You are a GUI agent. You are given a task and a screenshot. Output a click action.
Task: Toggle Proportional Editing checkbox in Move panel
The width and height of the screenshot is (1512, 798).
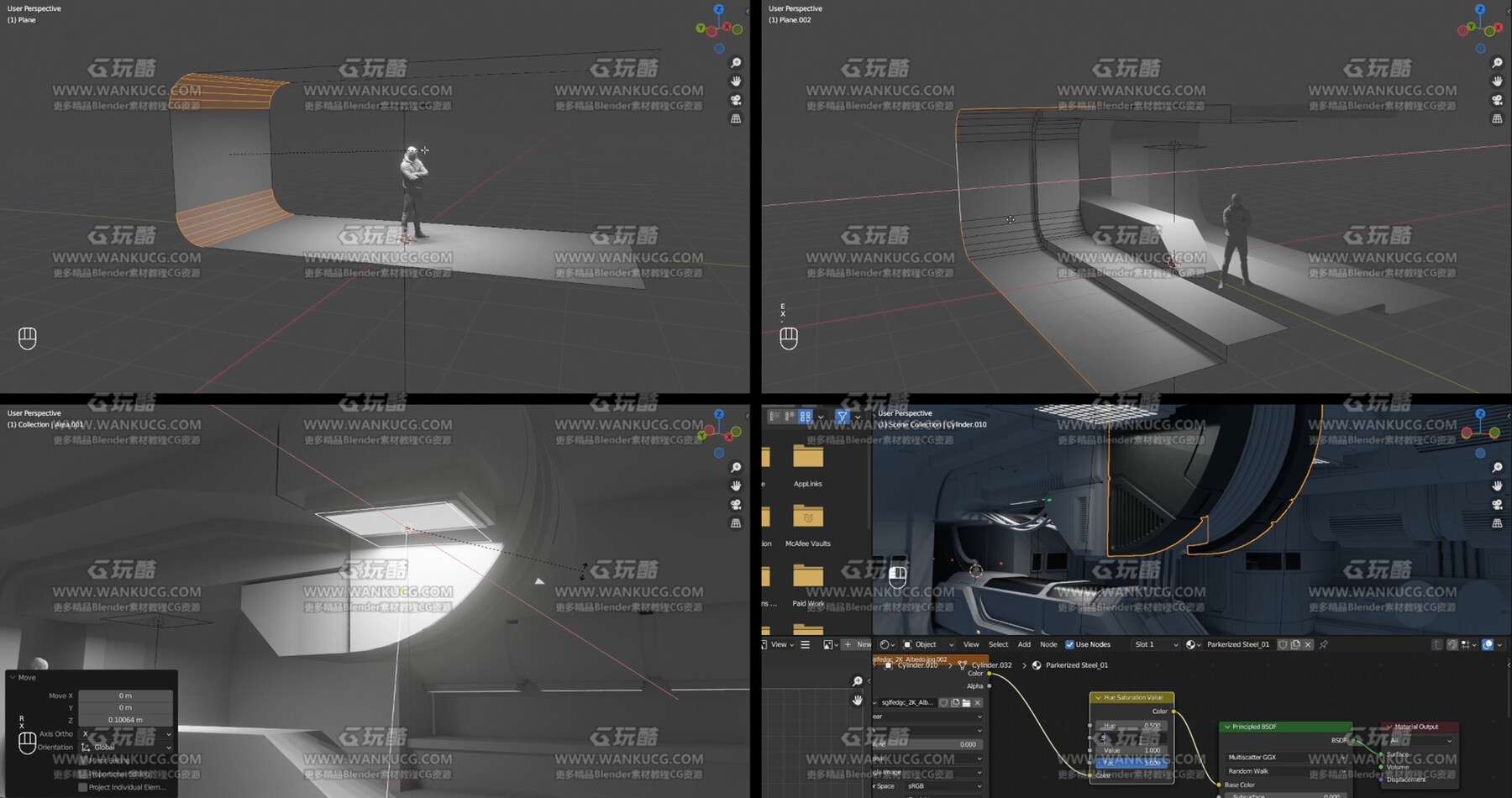pyautogui.click(x=82, y=774)
